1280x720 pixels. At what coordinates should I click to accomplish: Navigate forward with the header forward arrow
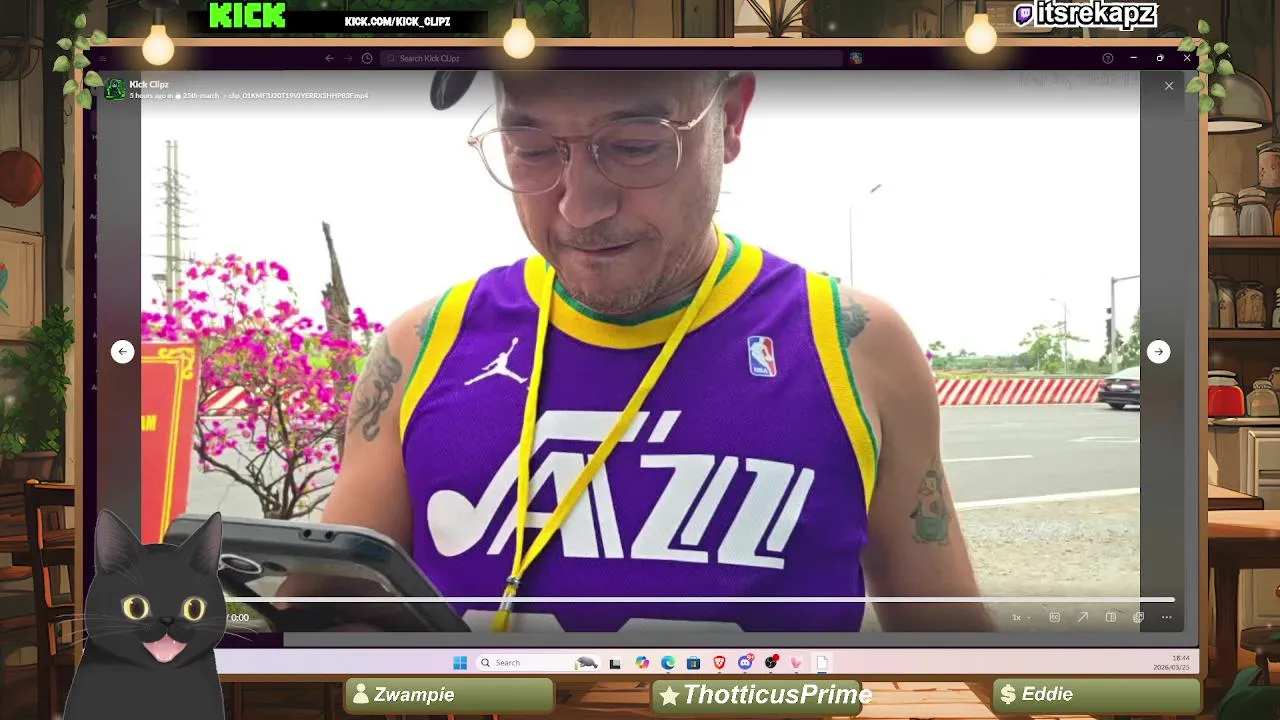[348, 58]
